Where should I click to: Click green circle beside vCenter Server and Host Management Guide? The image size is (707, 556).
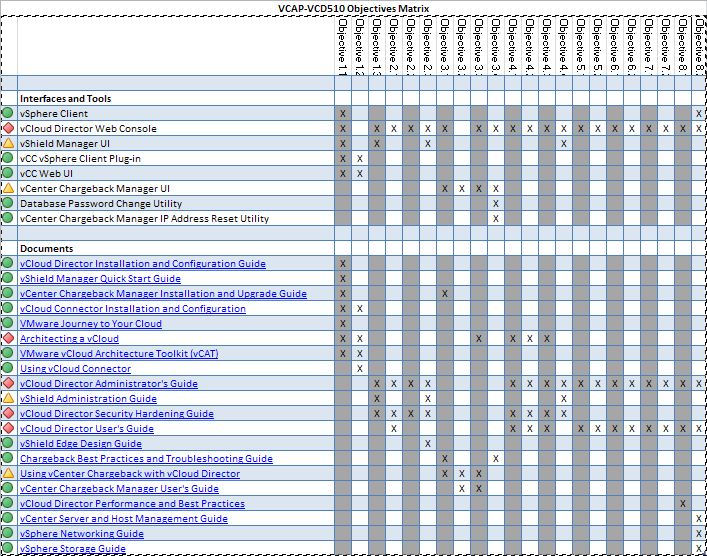(8, 518)
